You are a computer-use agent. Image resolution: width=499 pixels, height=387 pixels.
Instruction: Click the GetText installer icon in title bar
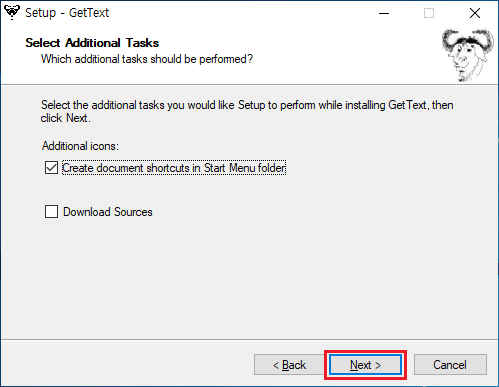pos(12,13)
